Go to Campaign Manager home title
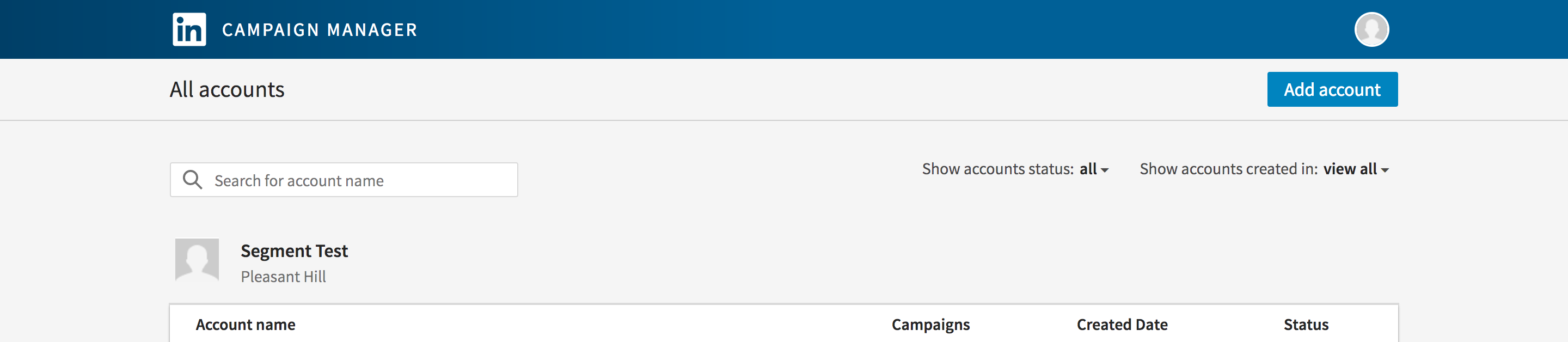Viewport: 1568px width, 342px height. (320, 30)
